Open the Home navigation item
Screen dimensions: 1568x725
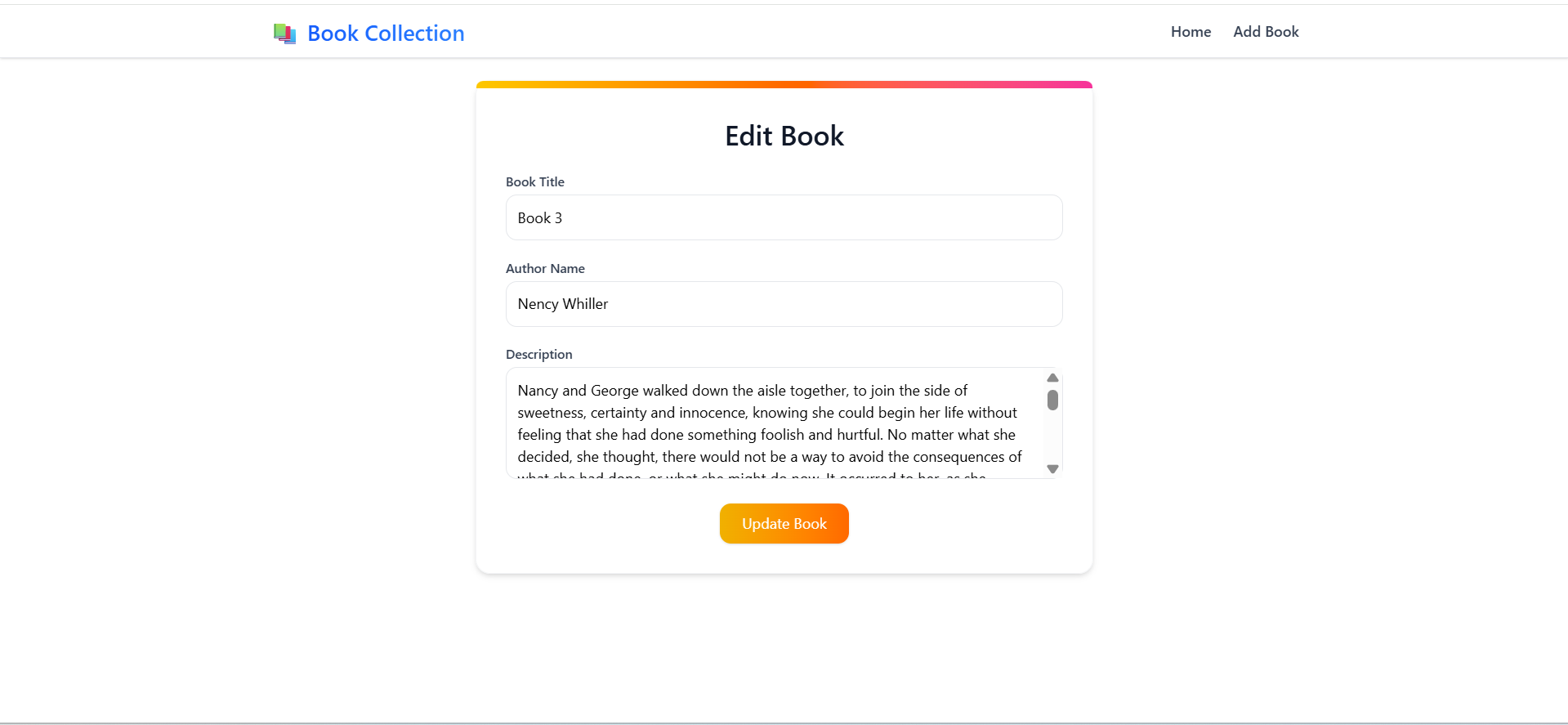(1191, 31)
